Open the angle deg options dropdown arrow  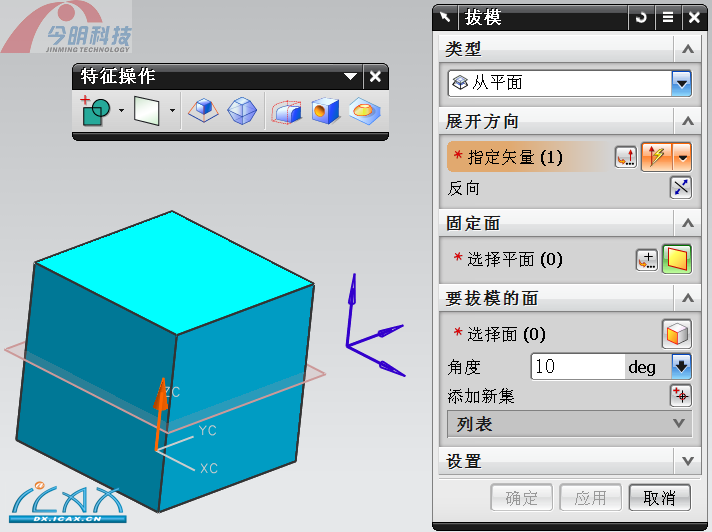(x=682, y=366)
